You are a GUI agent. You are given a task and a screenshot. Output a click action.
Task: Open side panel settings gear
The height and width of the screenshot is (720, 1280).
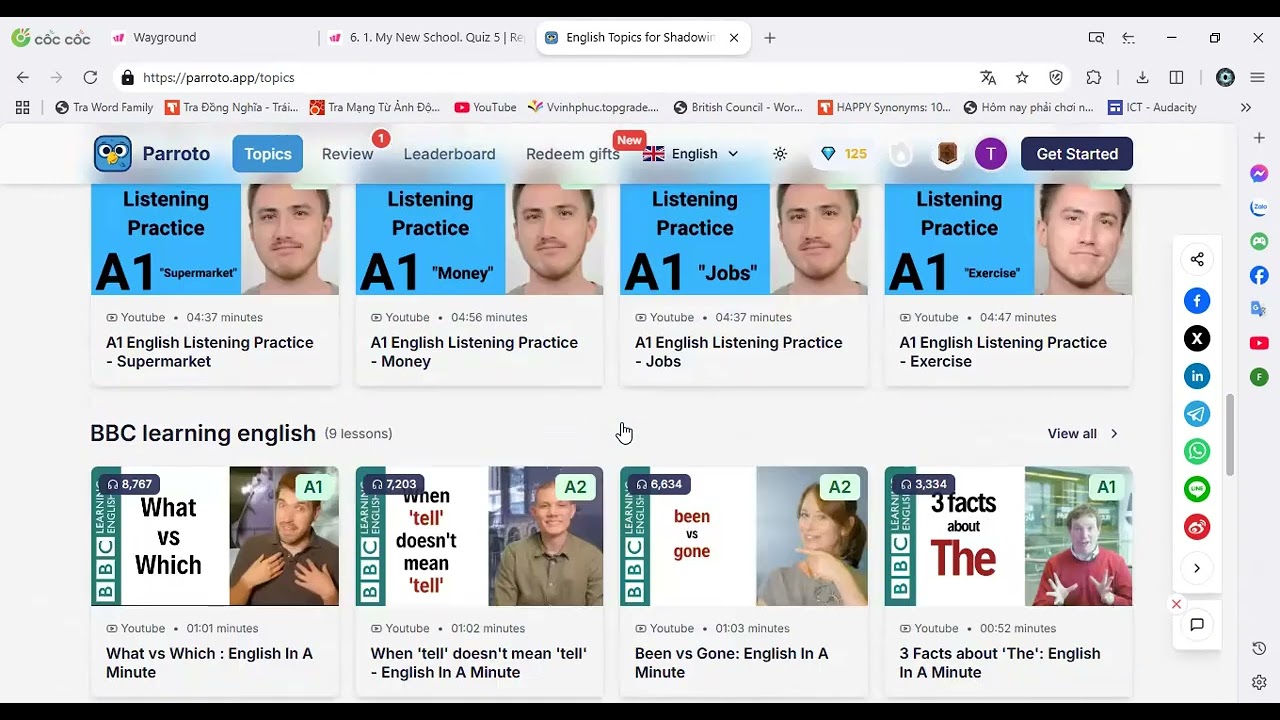click(x=1259, y=682)
